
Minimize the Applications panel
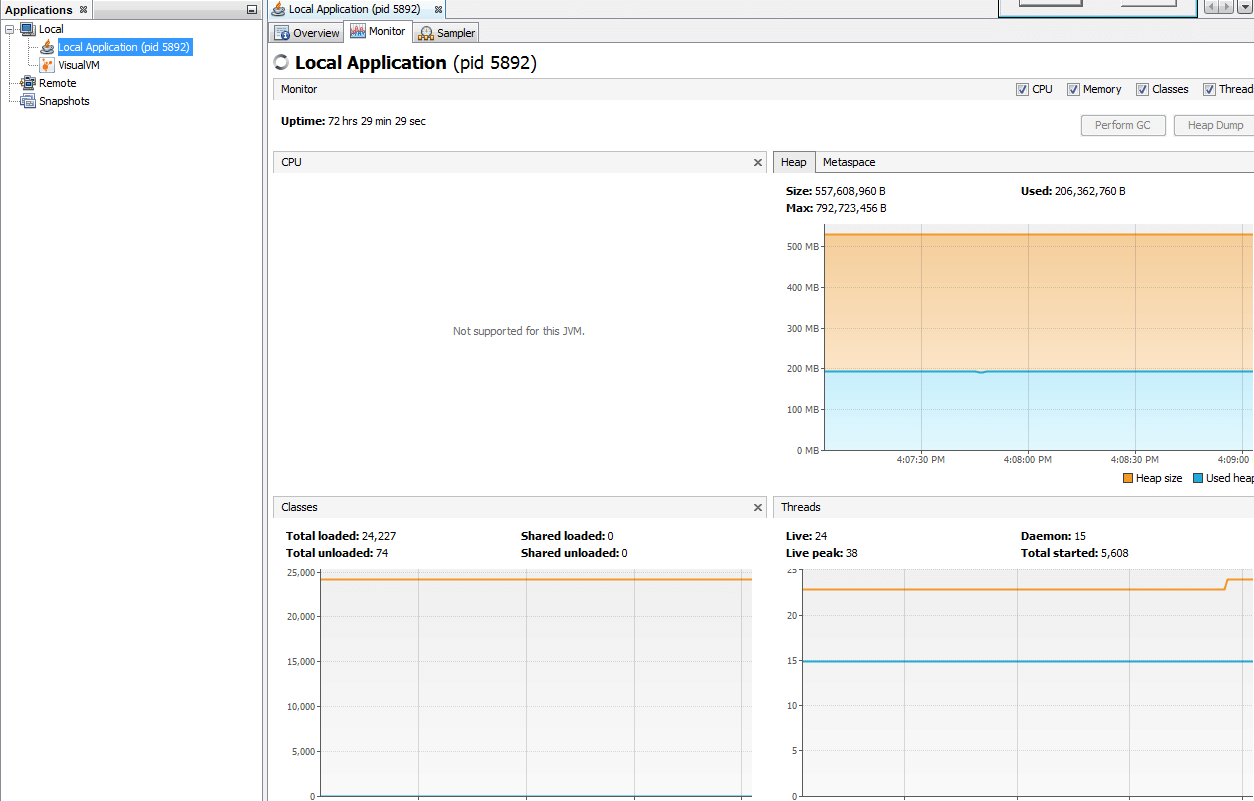(x=252, y=10)
